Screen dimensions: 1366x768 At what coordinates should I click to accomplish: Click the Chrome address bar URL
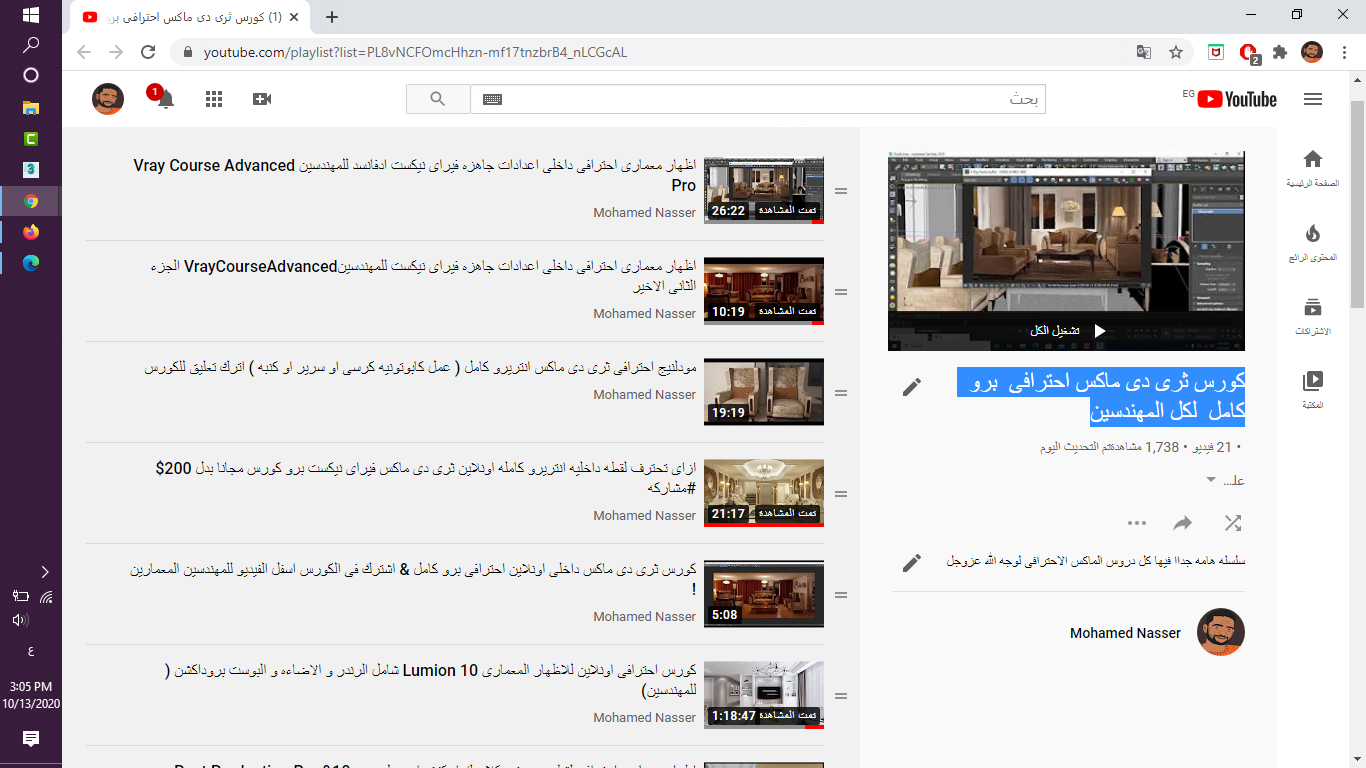coord(415,52)
